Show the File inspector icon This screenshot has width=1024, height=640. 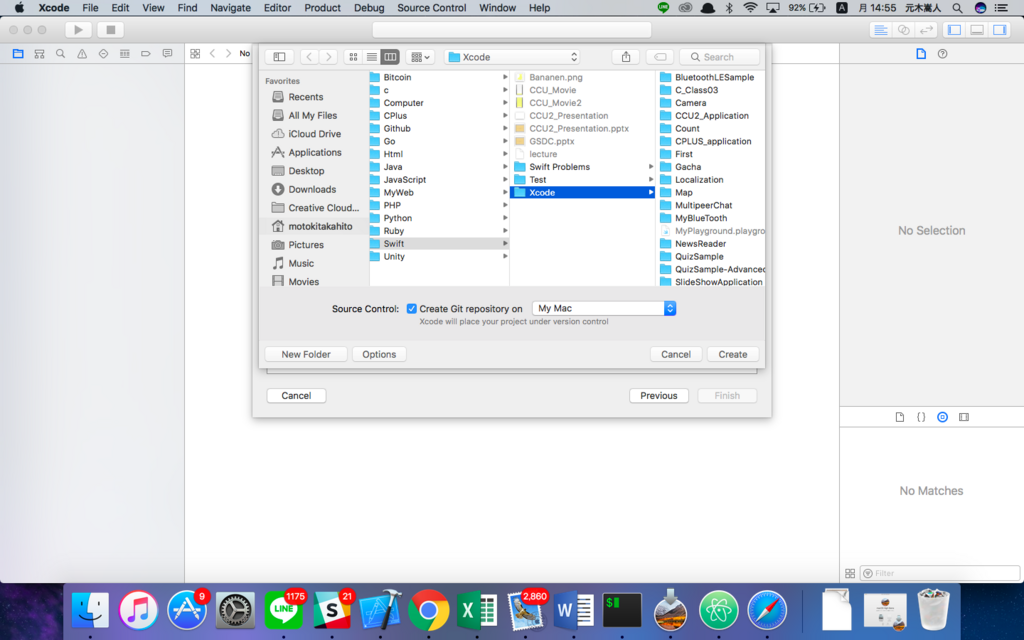pyautogui.click(x=921, y=54)
